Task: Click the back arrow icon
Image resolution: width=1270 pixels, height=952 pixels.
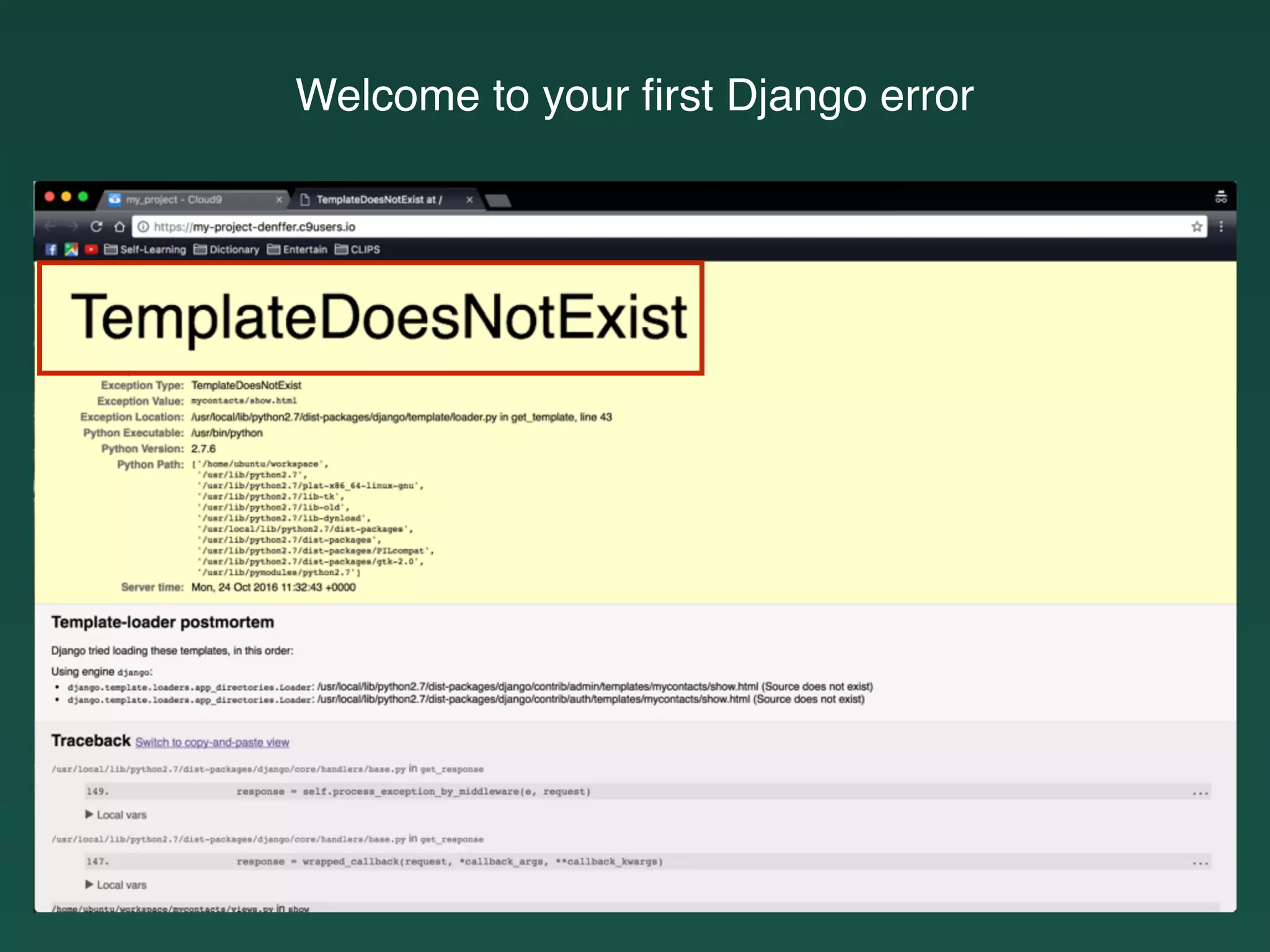Action: (x=50, y=227)
